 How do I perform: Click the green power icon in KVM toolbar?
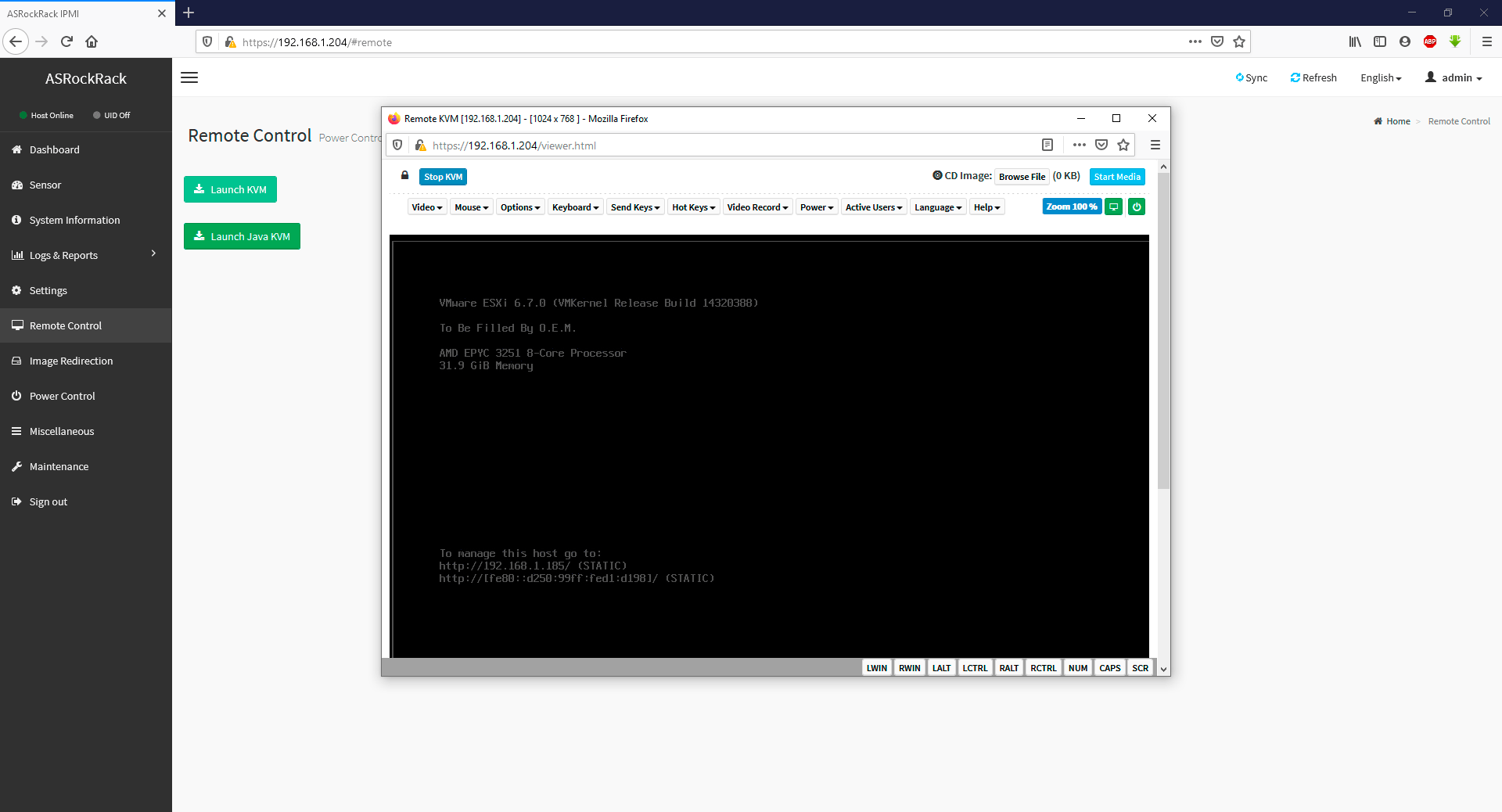pyautogui.click(x=1137, y=207)
